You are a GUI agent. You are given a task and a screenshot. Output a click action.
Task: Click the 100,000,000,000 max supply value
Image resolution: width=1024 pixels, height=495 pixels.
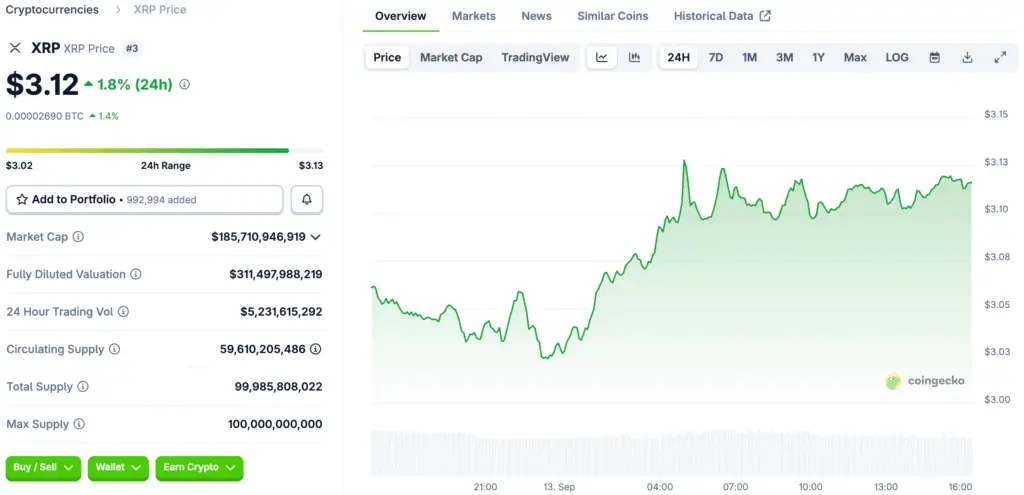click(x=275, y=424)
